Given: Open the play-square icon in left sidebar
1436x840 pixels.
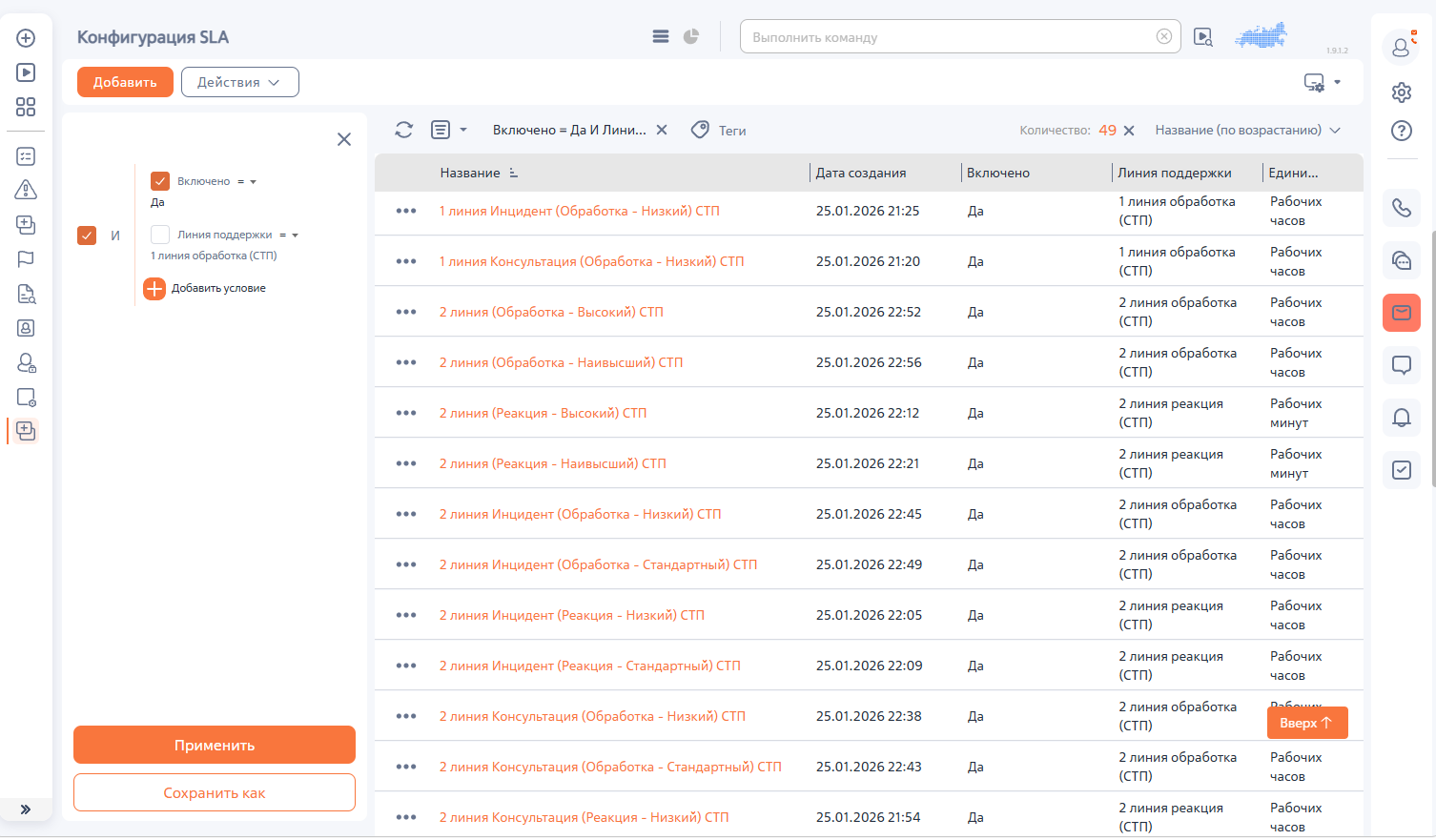Looking at the screenshot, I should [26, 72].
